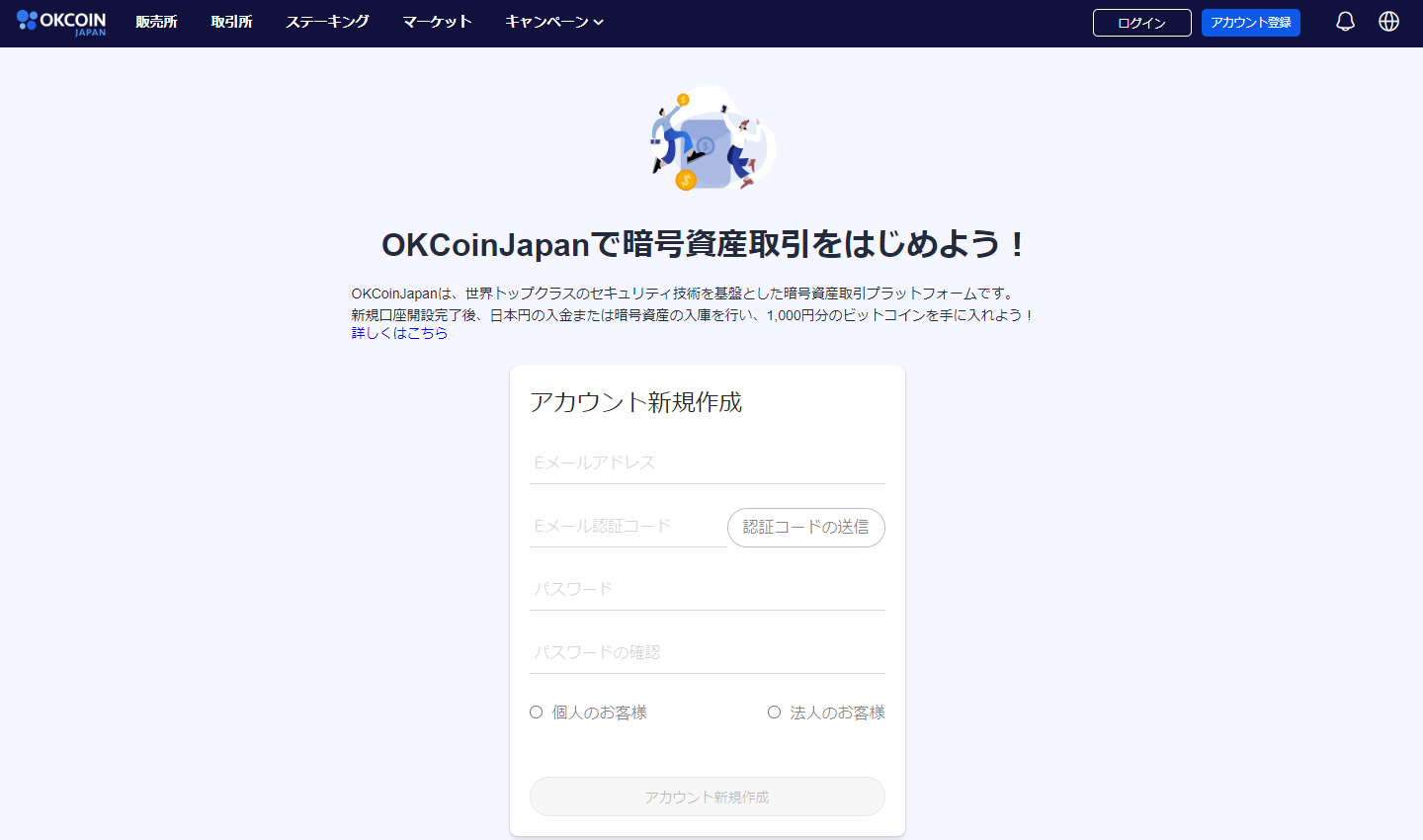Screen dimensions: 1423x840
Task: Click the ログイン button
Action: 1141,23
